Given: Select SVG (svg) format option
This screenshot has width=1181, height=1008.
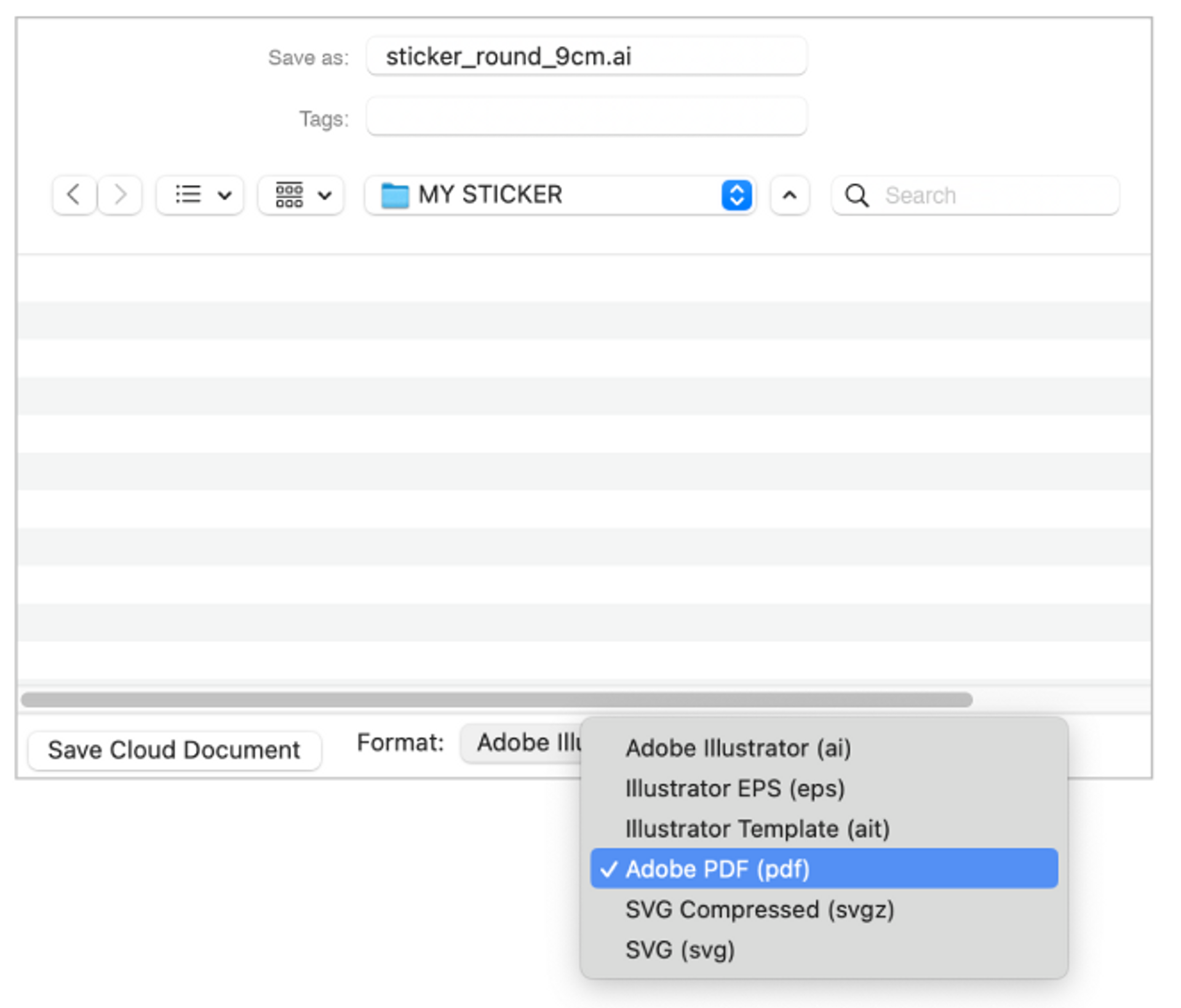Looking at the screenshot, I should [680, 950].
